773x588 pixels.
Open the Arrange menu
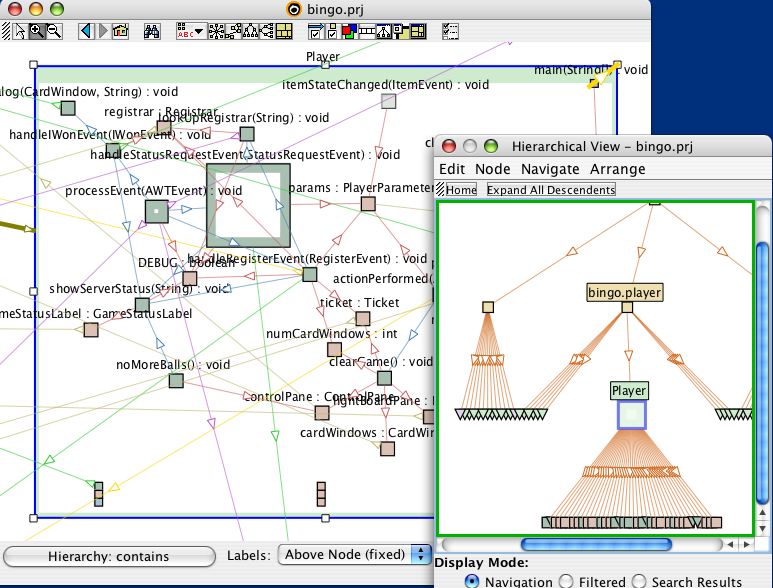(617, 169)
